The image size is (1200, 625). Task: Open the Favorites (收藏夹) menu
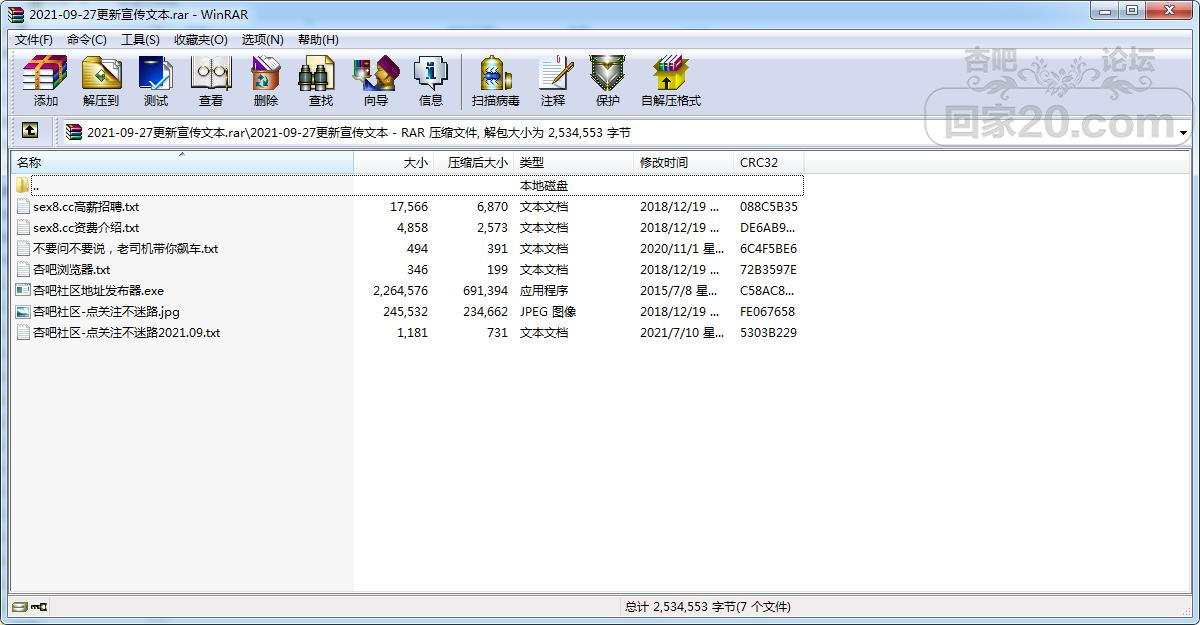coord(201,40)
